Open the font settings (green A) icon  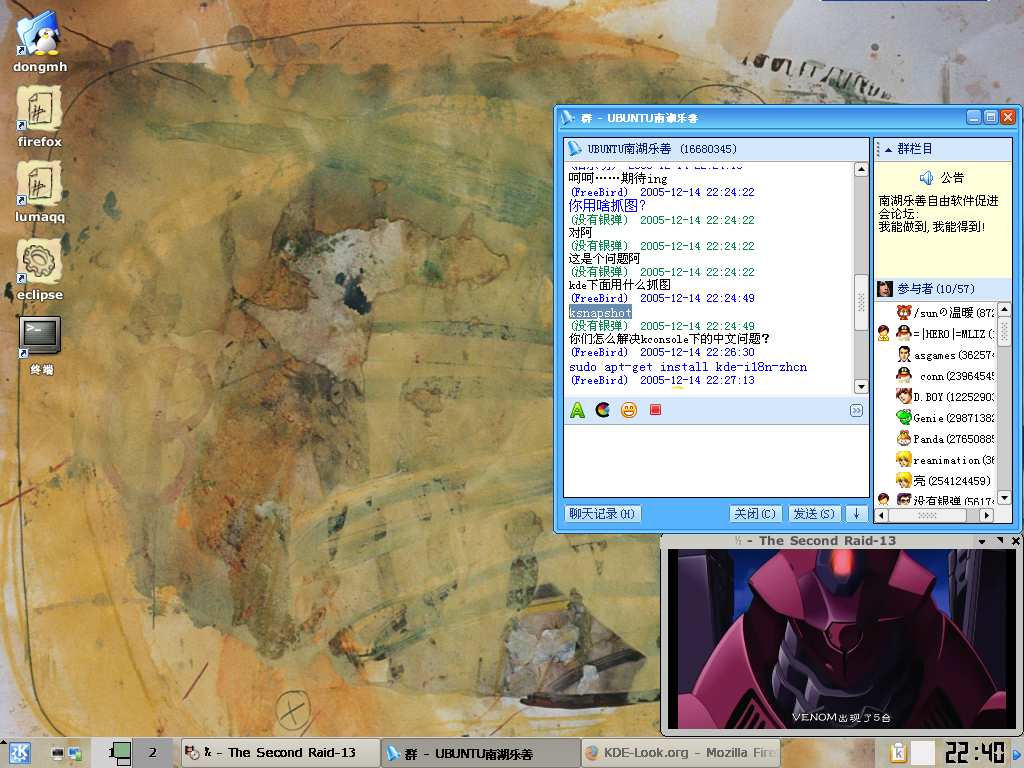577,410
